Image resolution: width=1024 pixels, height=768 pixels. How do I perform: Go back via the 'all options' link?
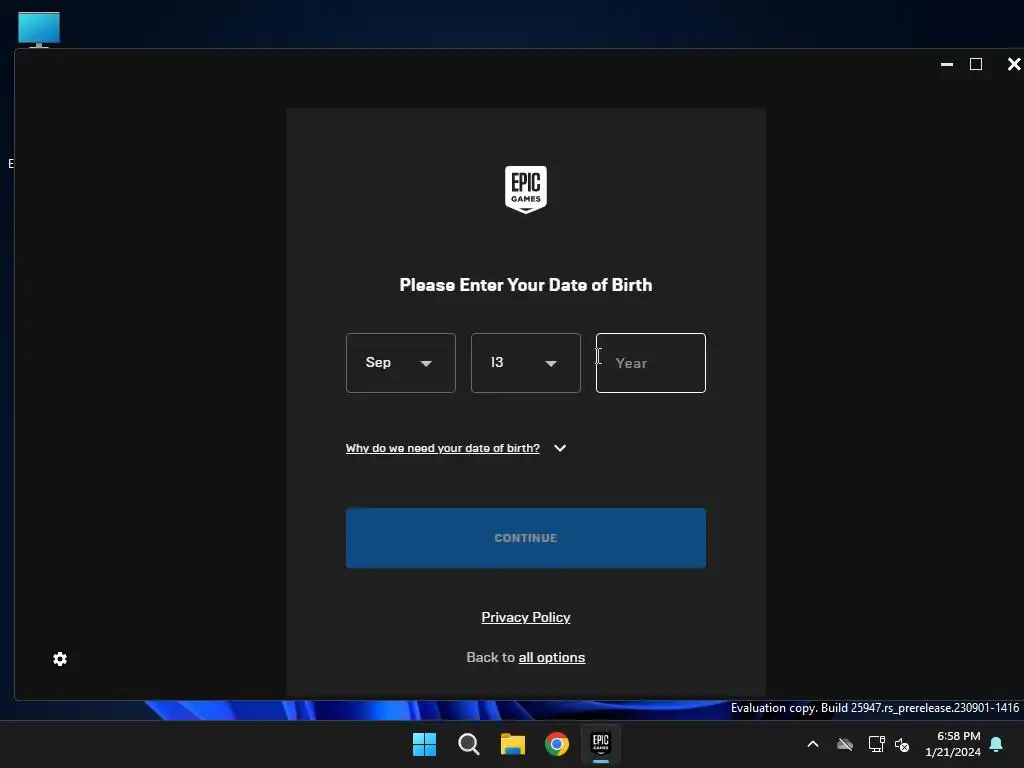pyautogui.click(x=552, y=658)
